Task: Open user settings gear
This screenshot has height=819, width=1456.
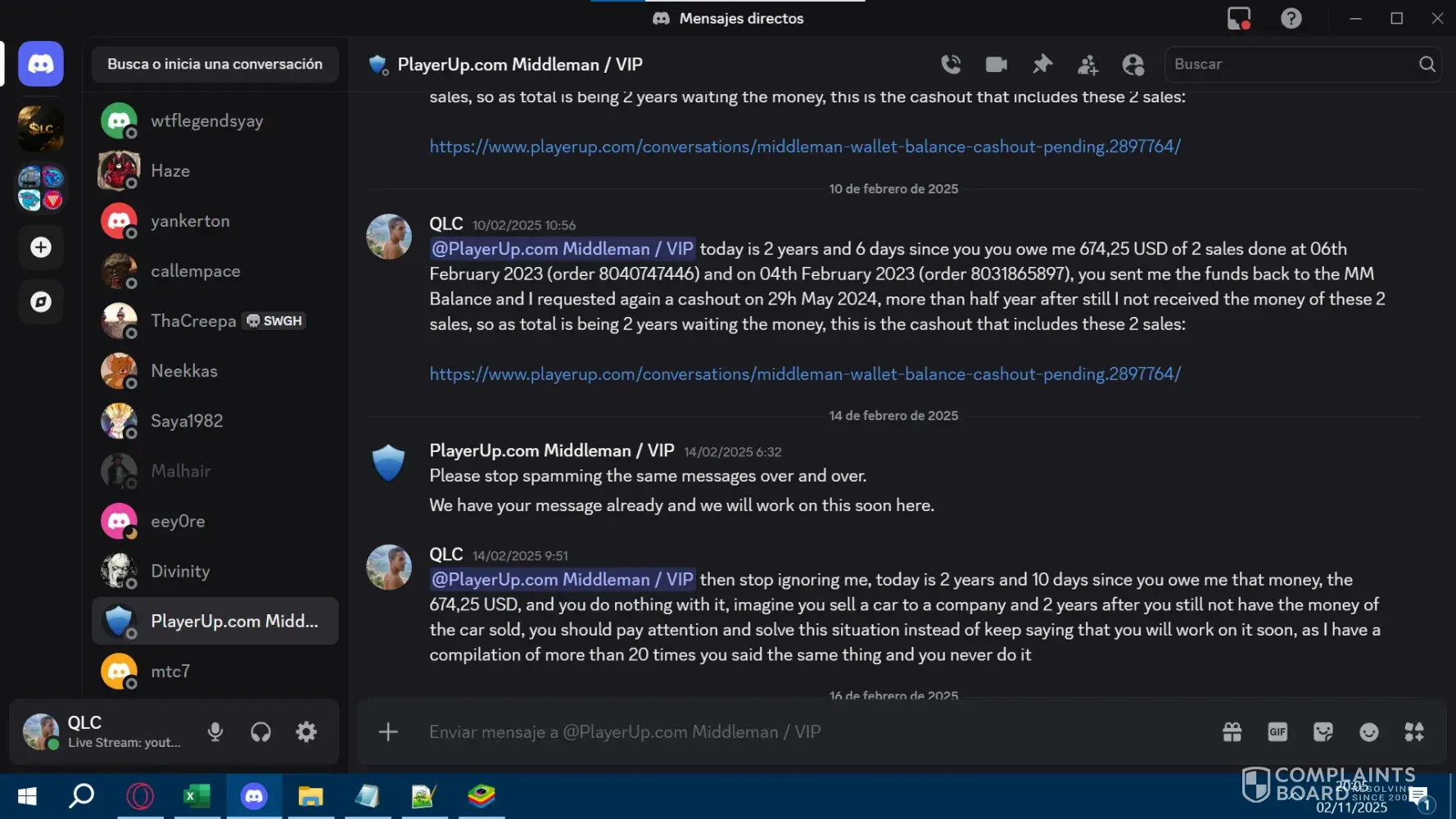Action: tap(306, 731)
